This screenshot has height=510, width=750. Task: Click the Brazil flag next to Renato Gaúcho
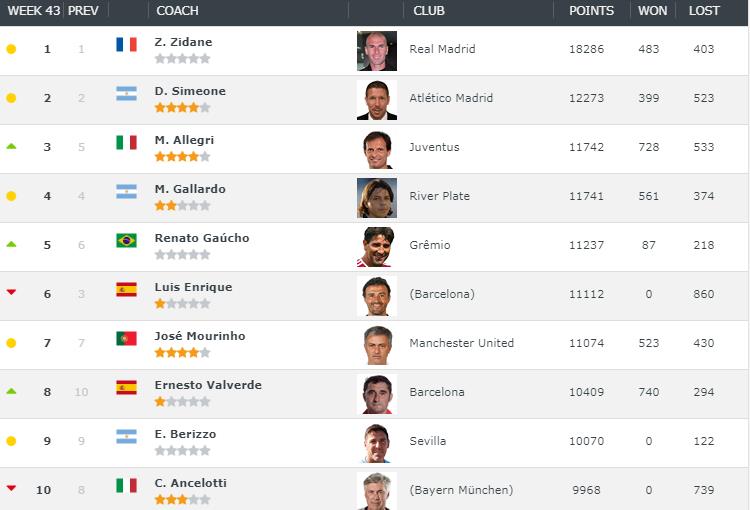[126, 240]
